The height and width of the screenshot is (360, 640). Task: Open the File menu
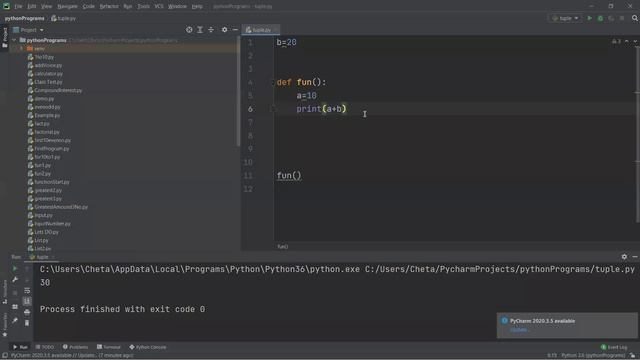tap(18, 6)
